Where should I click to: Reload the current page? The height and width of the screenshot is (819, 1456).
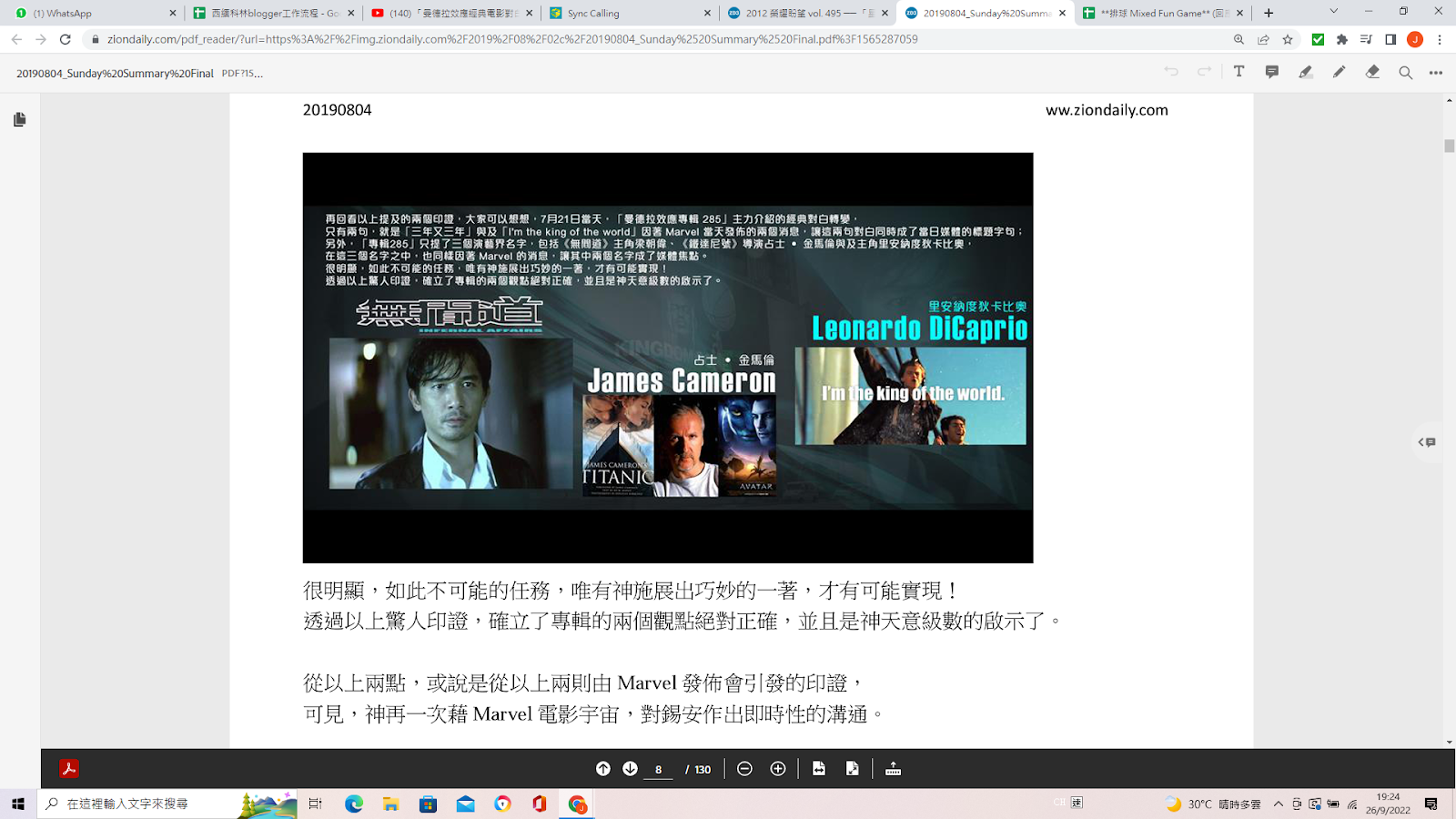coord(66,39)
